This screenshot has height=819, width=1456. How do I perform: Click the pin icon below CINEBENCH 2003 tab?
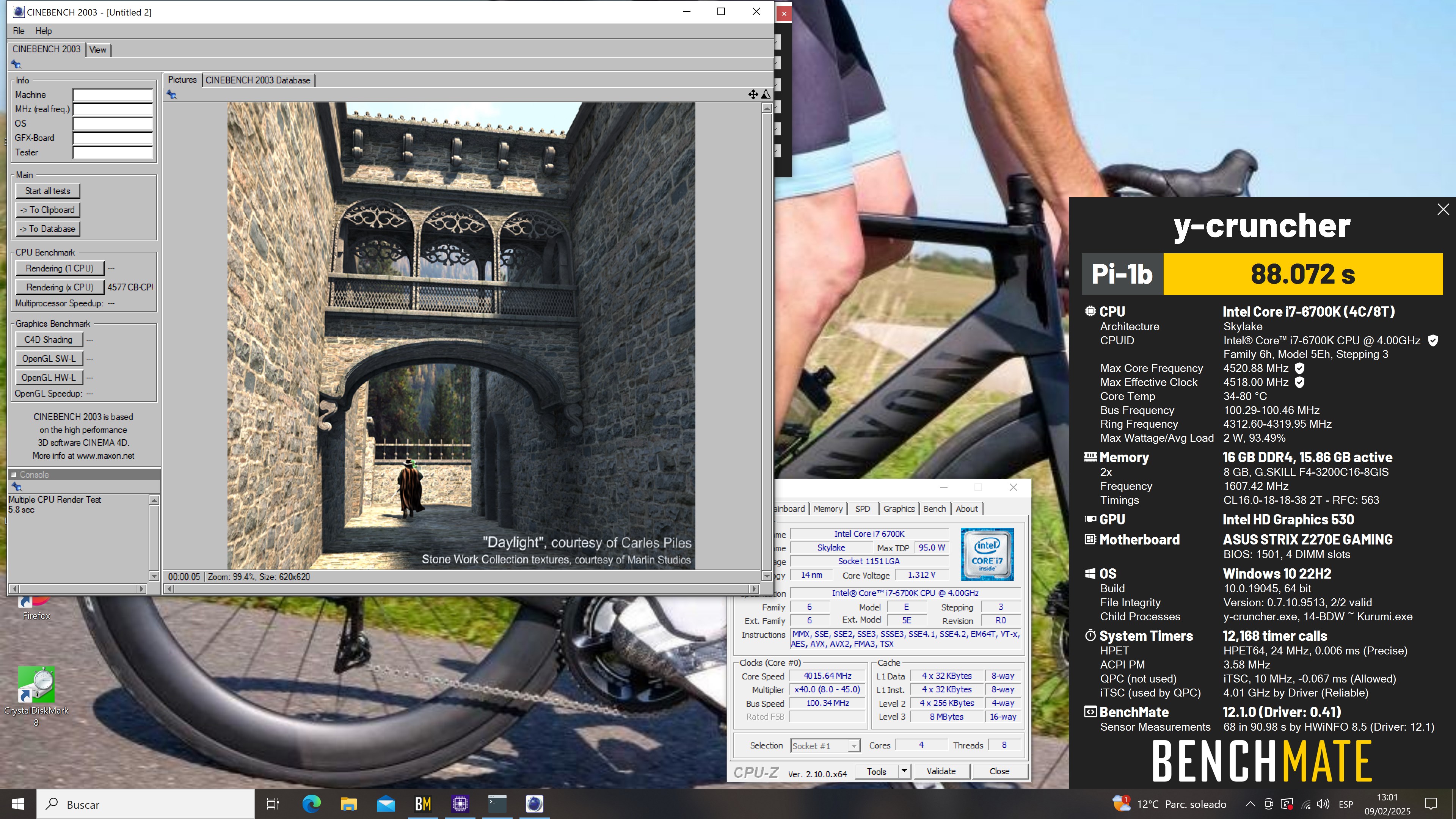click(16, 64)
